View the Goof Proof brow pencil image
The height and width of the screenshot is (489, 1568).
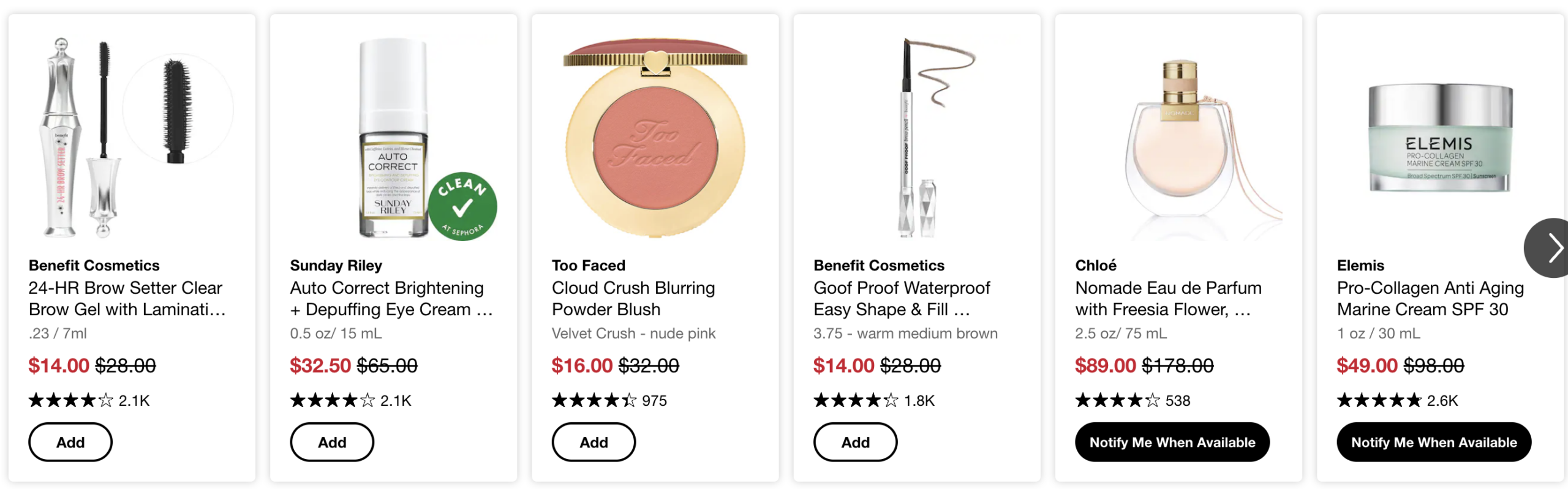[917, 138]
